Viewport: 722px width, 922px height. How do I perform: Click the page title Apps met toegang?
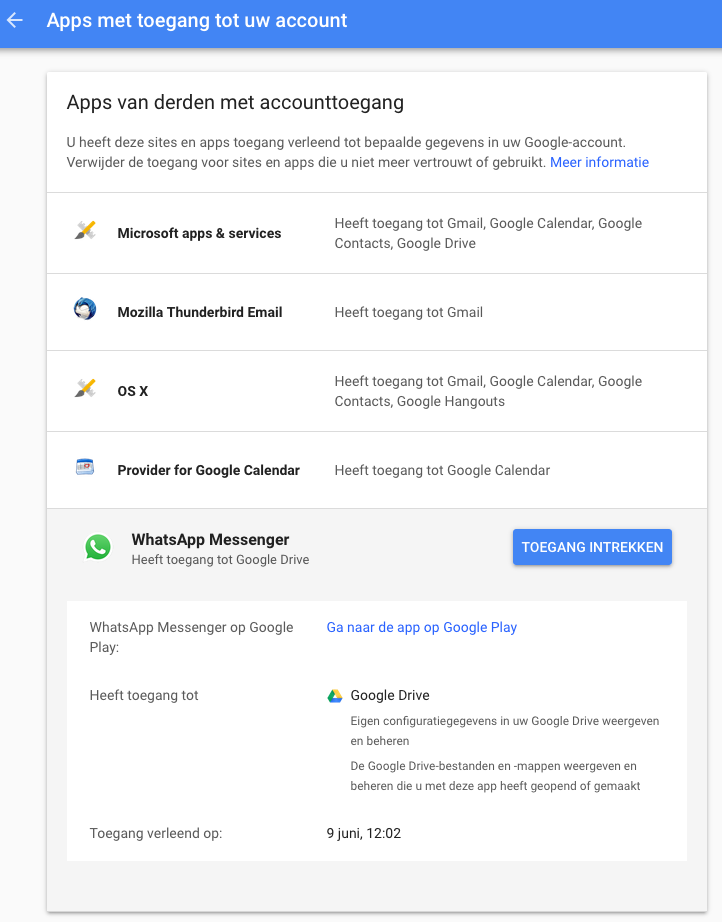tap(197, 20)
